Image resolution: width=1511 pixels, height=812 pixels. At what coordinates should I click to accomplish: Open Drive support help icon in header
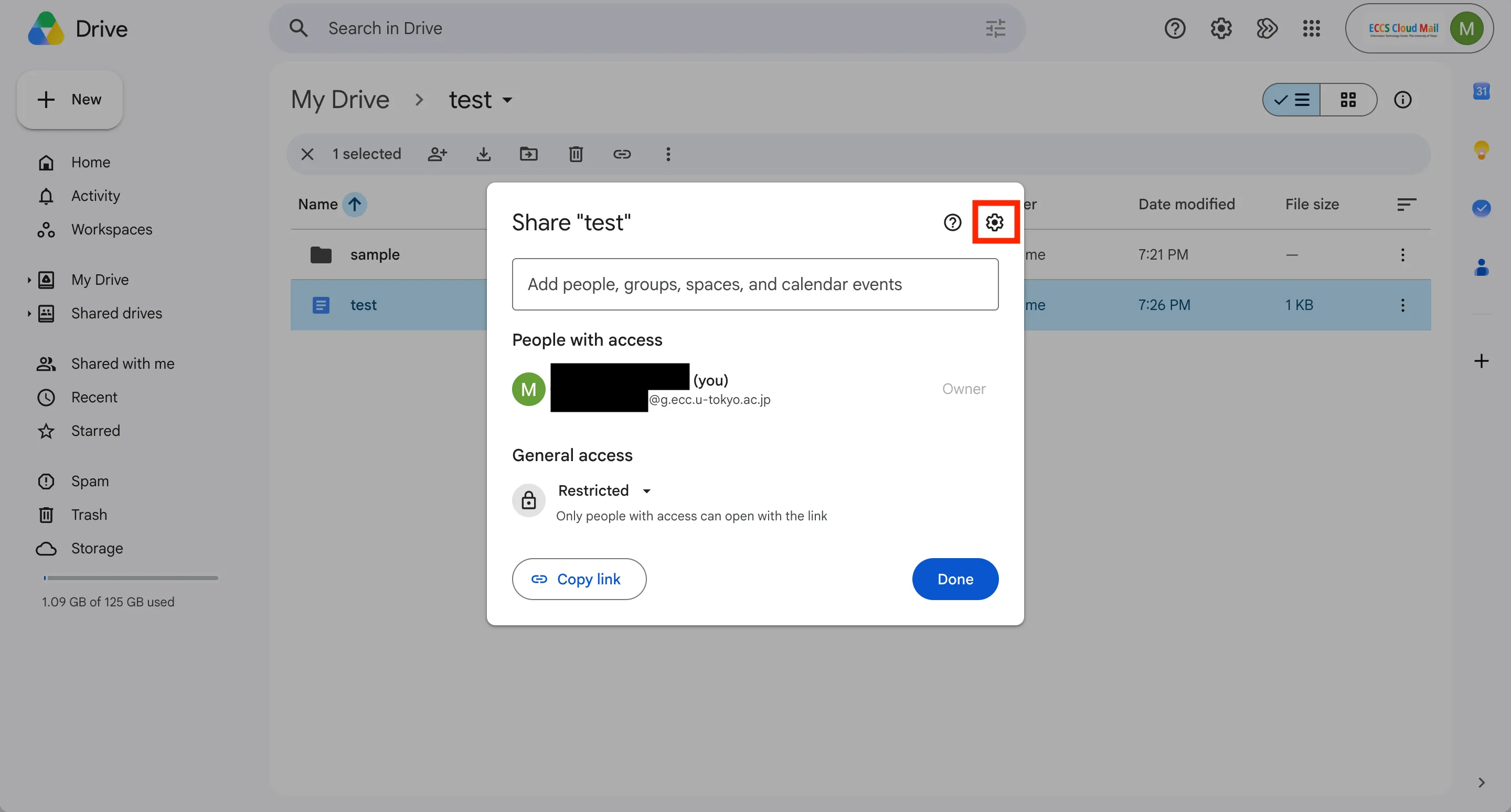(x=1175, y=28)
